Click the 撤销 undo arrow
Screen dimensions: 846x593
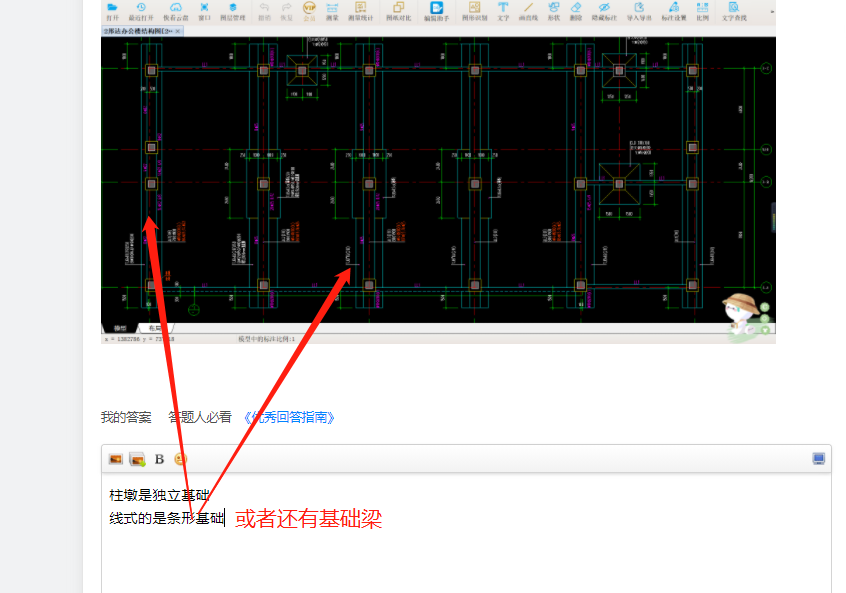264,11
